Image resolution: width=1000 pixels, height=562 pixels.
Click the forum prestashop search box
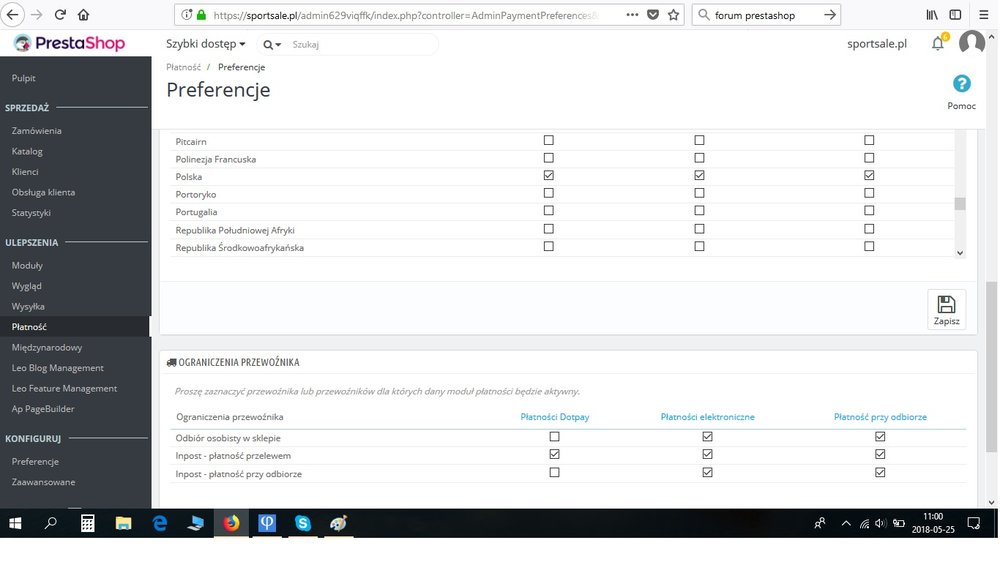point(765,15)
